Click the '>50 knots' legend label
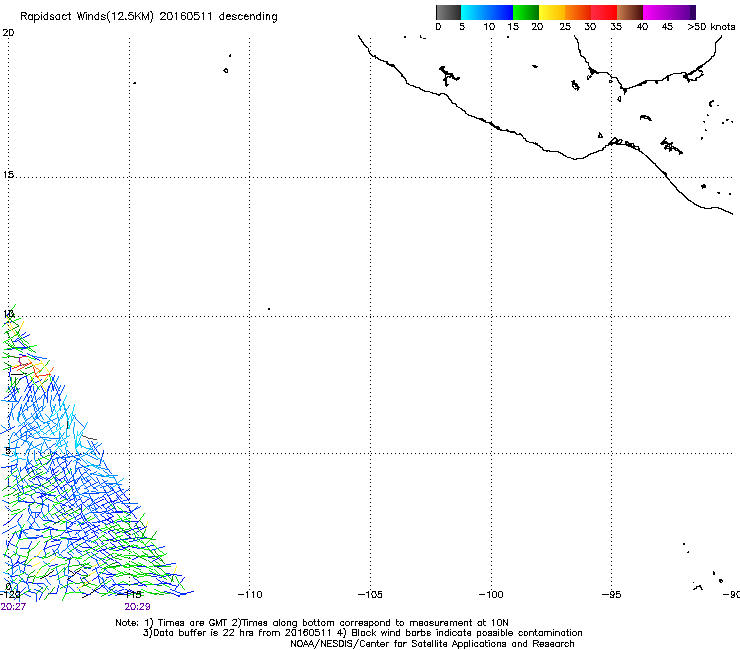The height and width of the screenshot is (650, 740). click(x=711, y=27)
